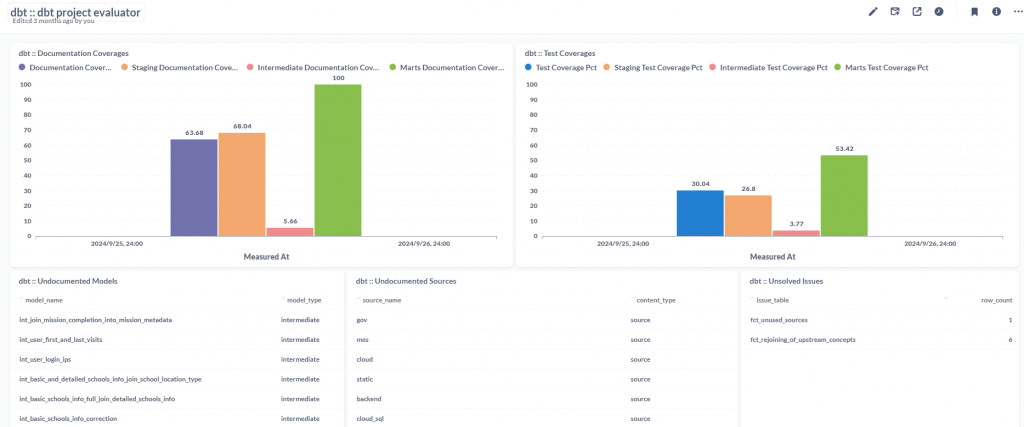Viewport: 1024px width, 427px height.
Task: Click the pink 3.77 intermediate test bar
Action: [x=796, y=233]
